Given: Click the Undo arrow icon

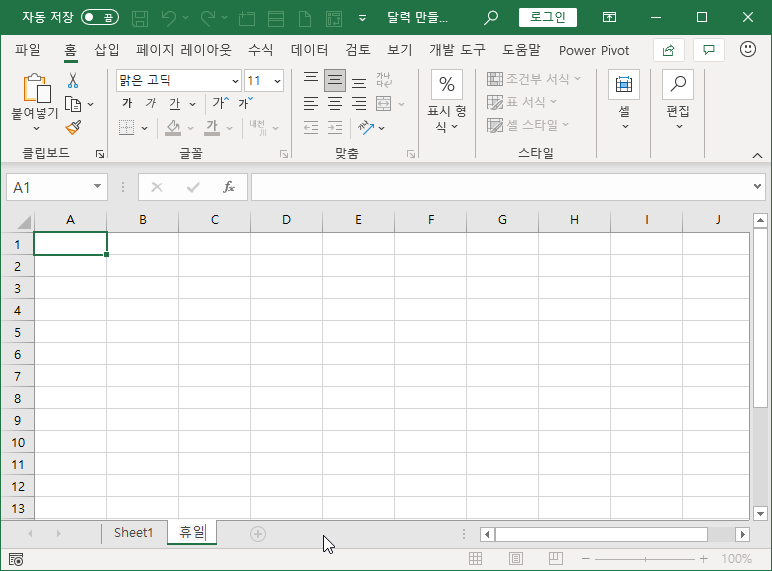Looking at the screenshot, I should (168, 19).
